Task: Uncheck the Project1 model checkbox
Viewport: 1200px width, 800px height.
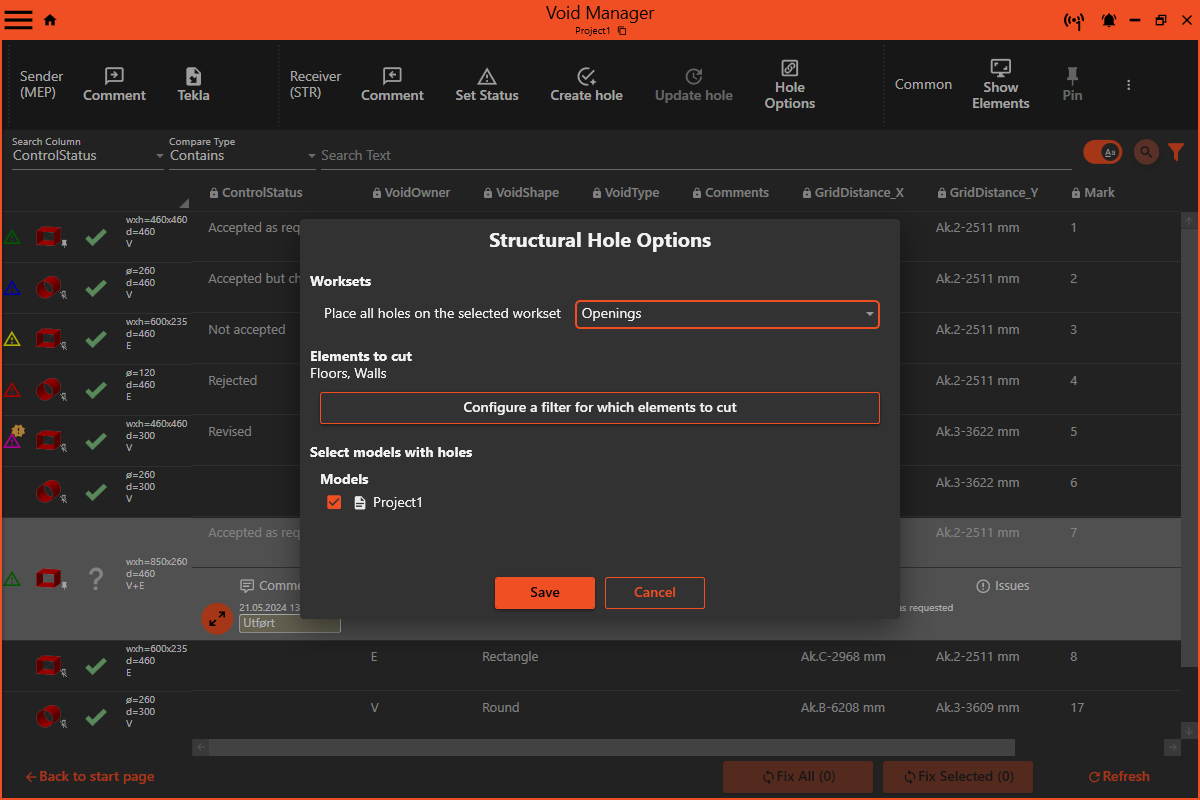Action: 335,502
